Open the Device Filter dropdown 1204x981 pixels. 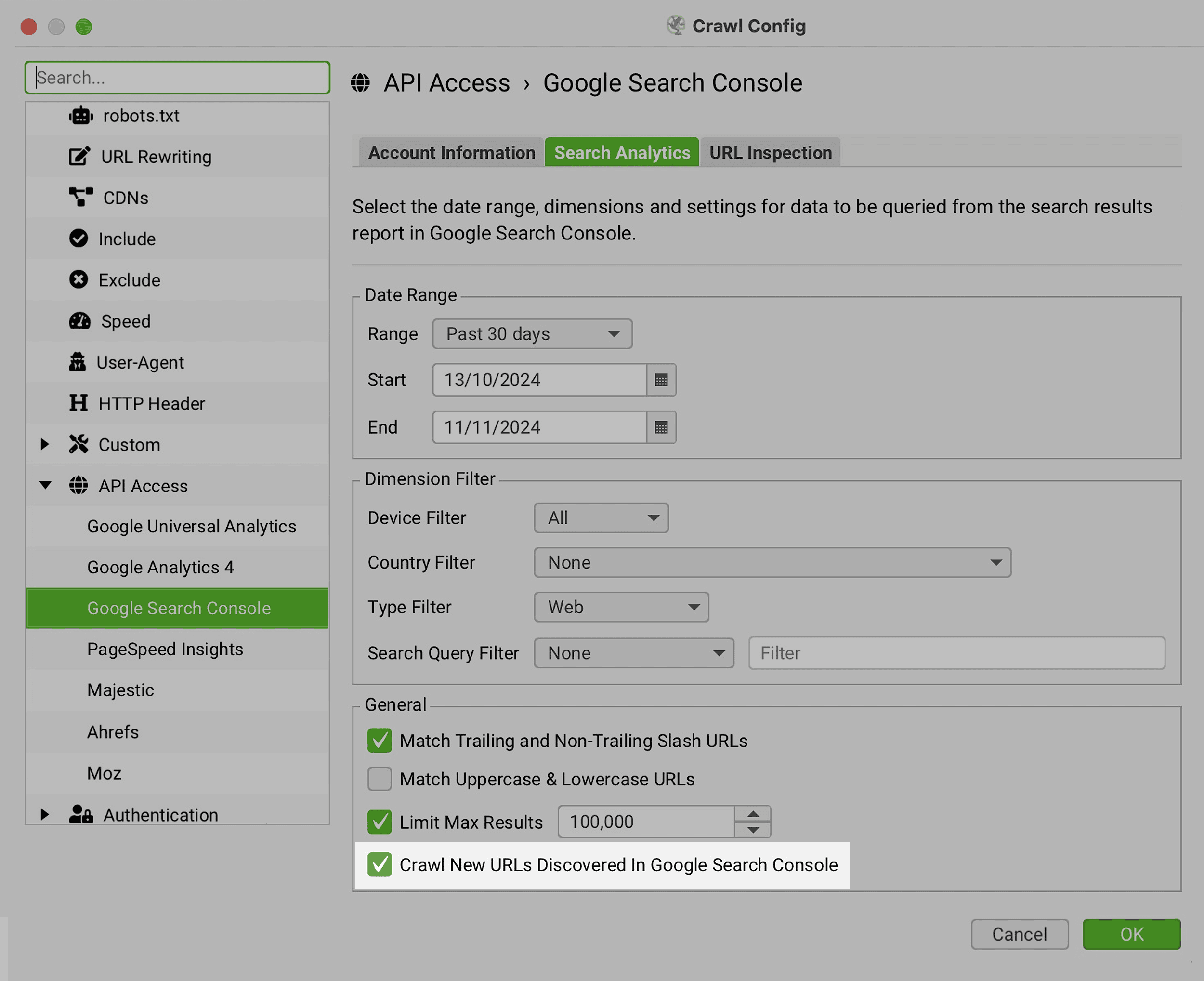(602, 517)
